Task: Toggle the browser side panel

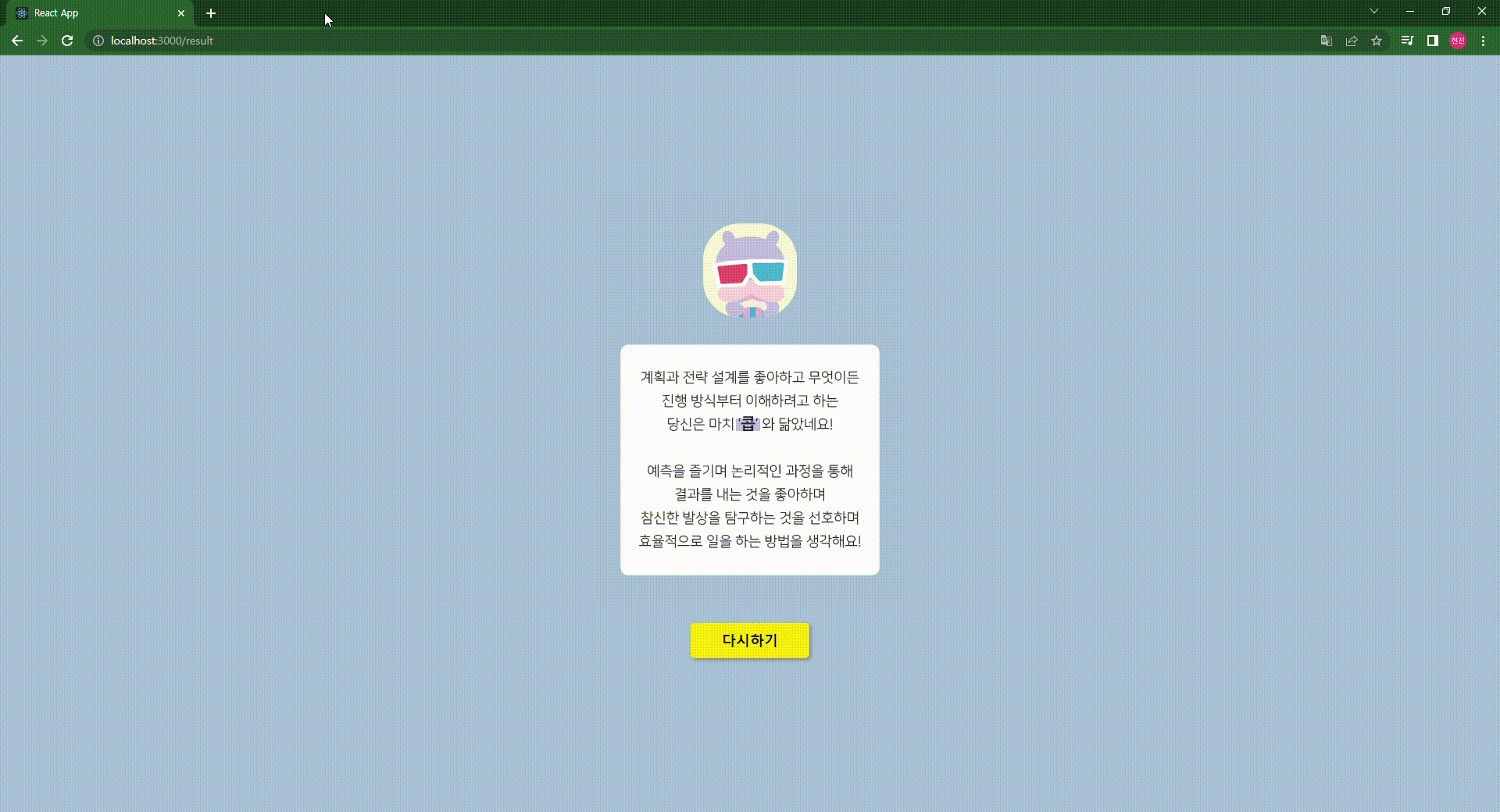Action: (x=1432, y=41)
